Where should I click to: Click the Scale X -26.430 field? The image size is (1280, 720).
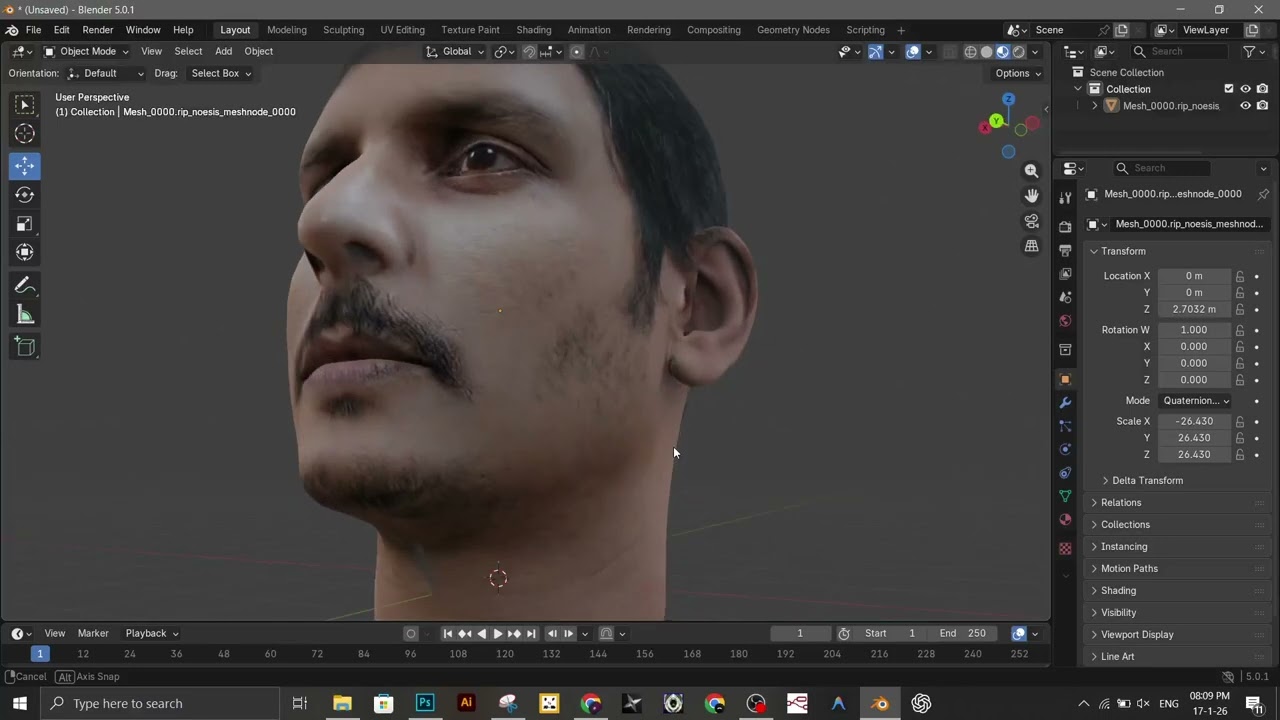coord(1194,422)
